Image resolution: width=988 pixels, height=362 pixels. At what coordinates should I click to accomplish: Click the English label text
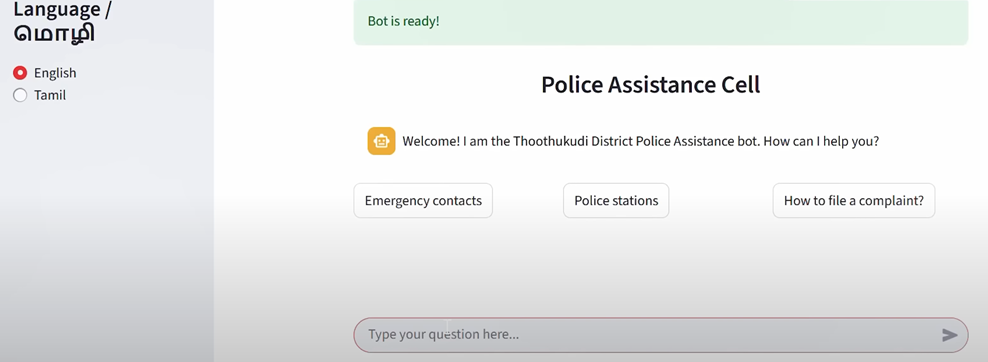(55, 73)
